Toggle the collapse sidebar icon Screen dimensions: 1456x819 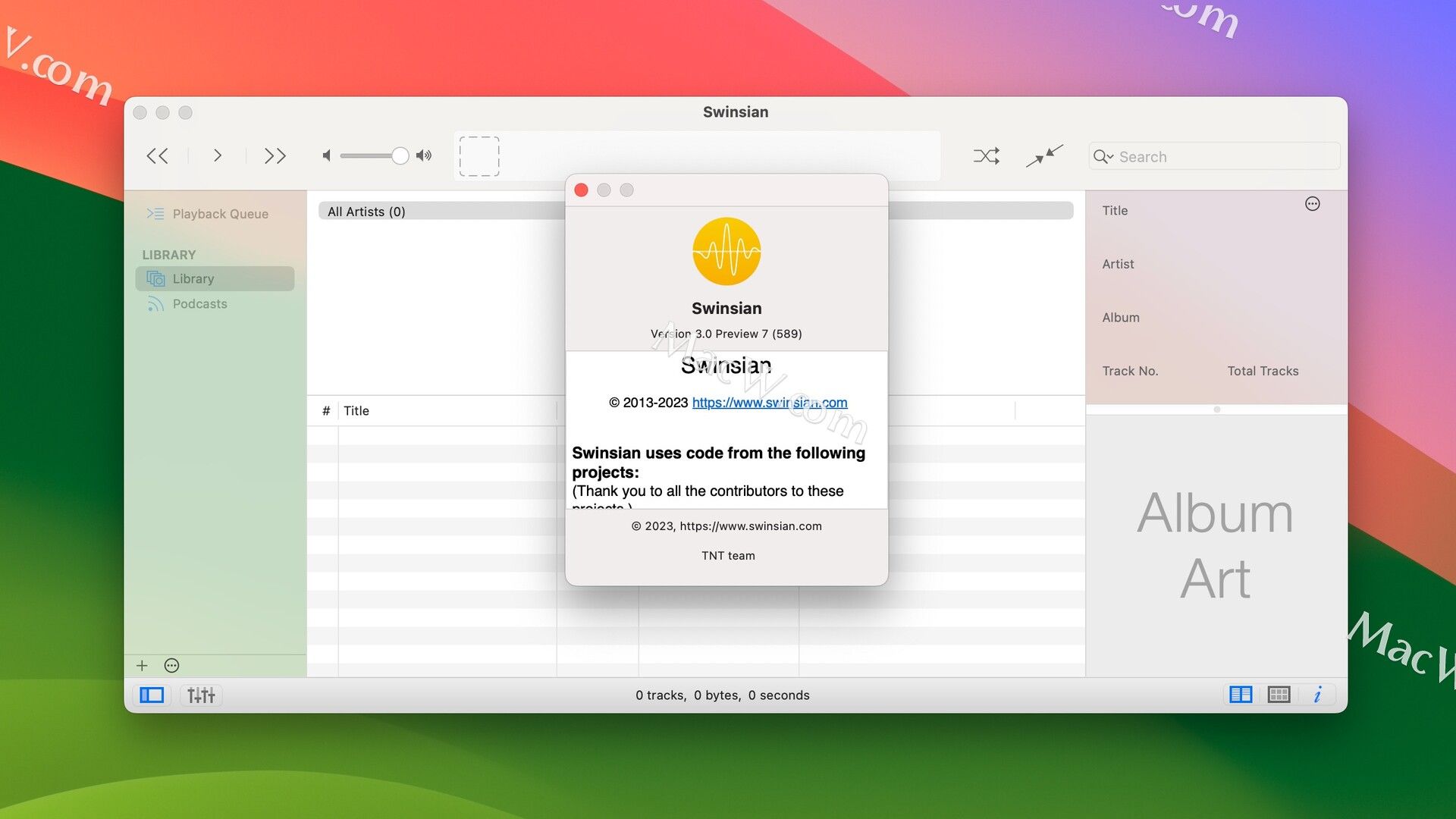coord(152,695)
